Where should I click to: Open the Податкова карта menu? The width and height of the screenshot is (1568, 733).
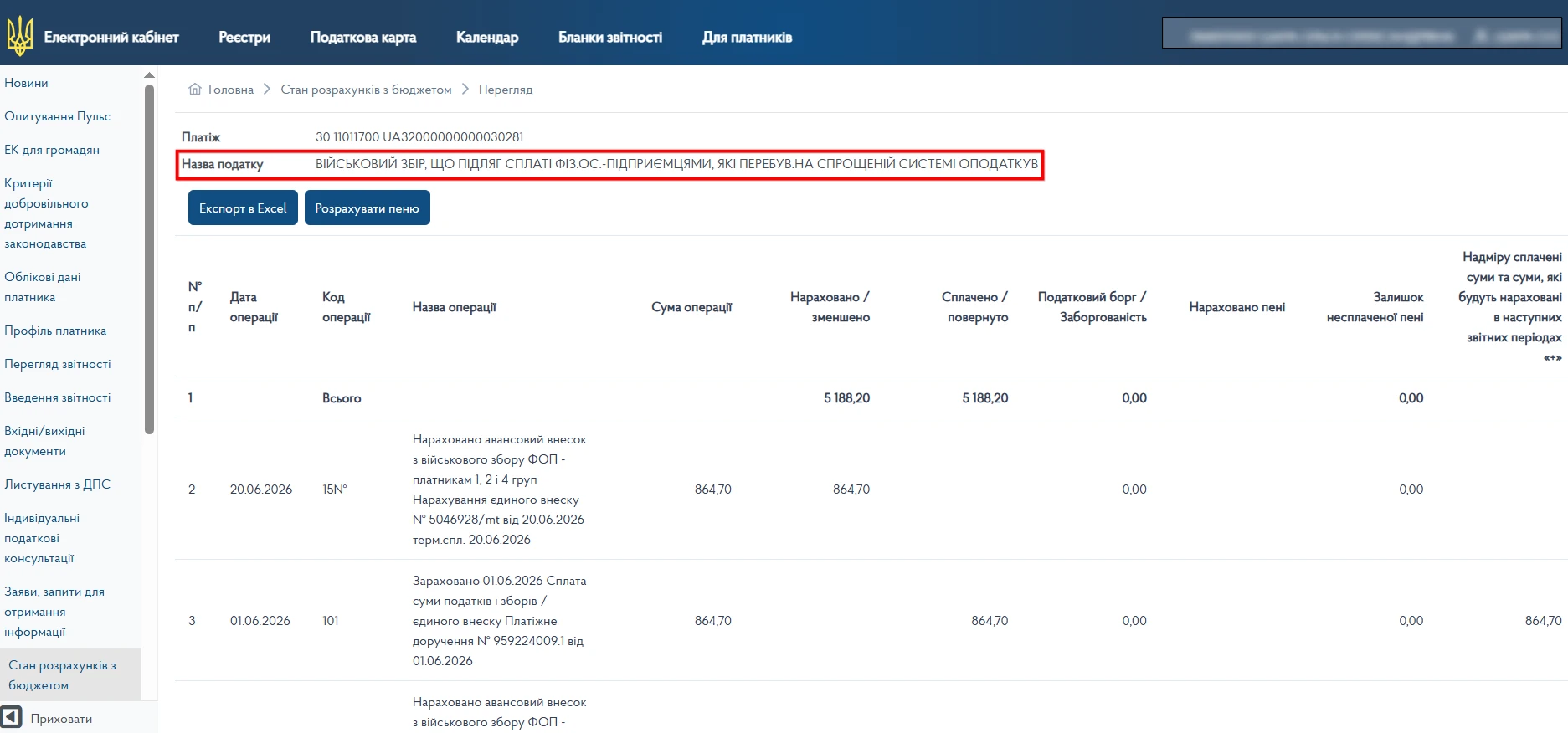[363, 37]
